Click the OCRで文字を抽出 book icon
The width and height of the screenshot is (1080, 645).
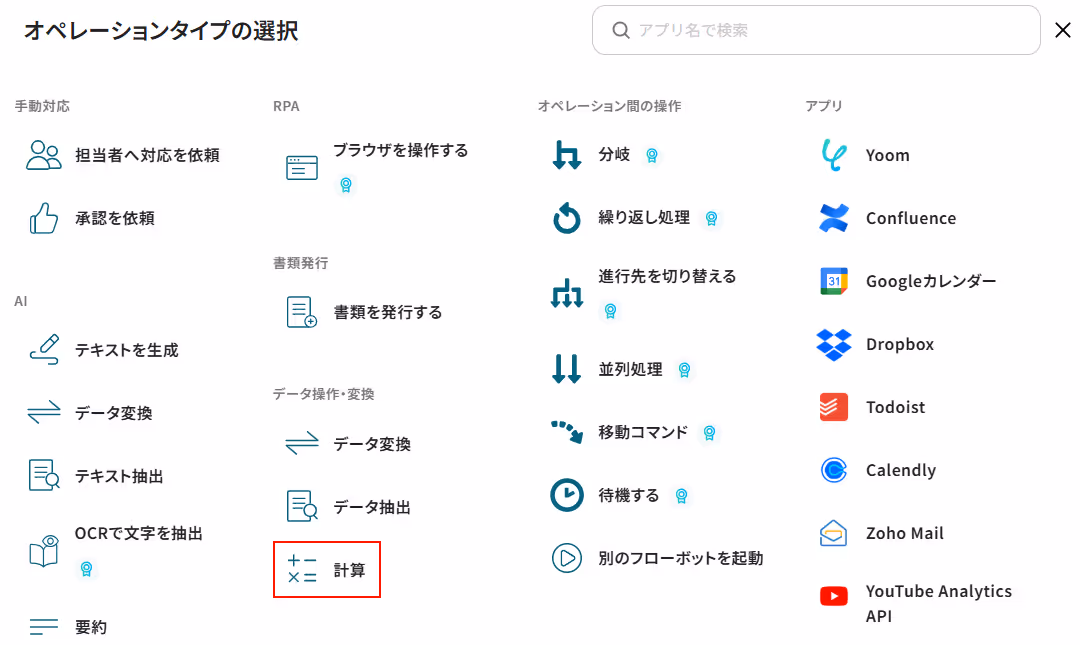43,551
